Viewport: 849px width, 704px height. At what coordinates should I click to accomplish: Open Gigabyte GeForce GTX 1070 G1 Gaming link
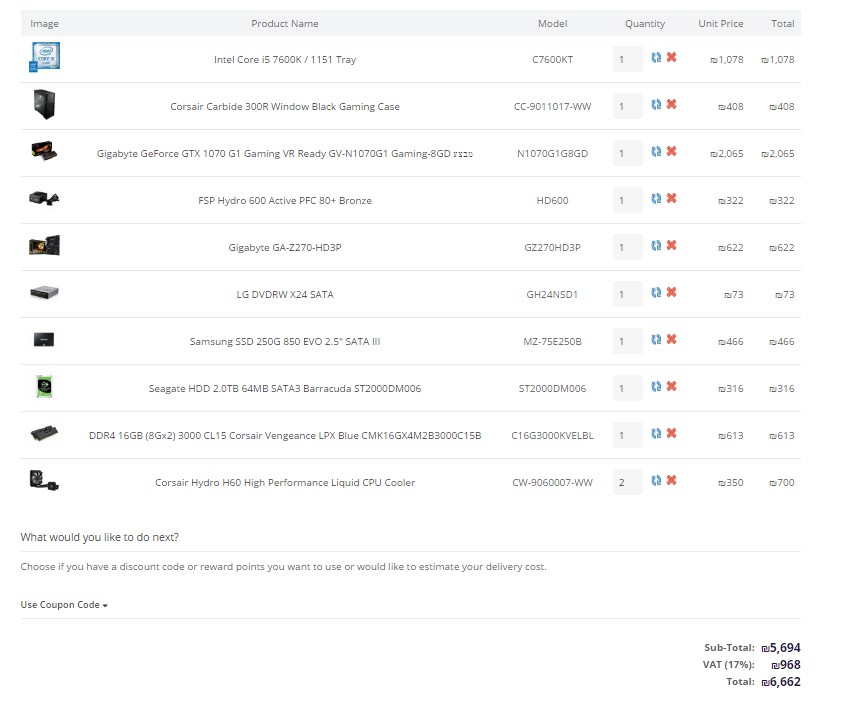click(285, 154)
